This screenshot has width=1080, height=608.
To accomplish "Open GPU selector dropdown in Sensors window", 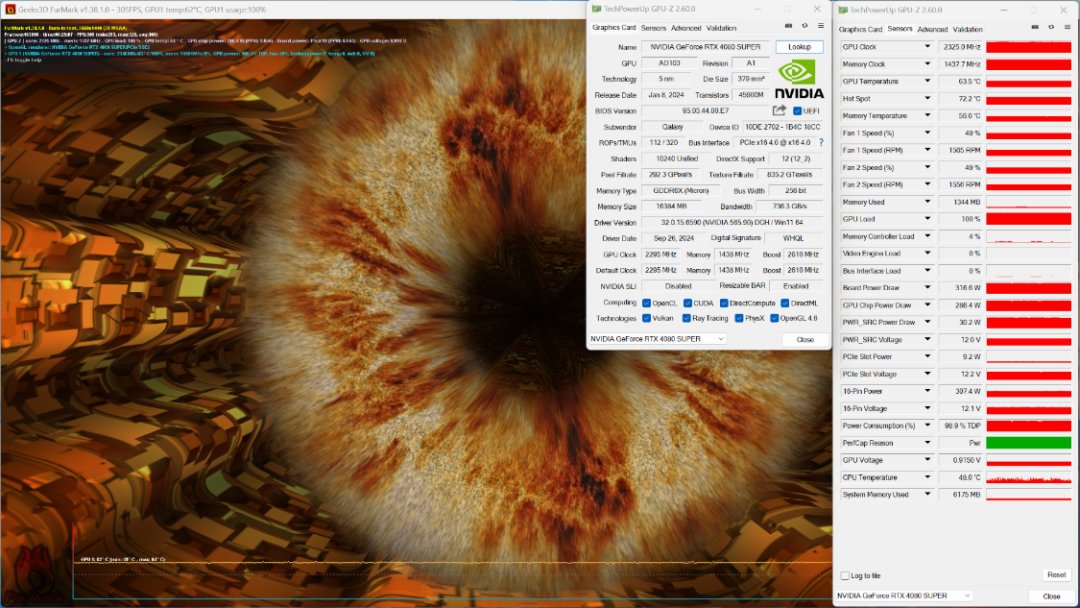I will 967,596.
